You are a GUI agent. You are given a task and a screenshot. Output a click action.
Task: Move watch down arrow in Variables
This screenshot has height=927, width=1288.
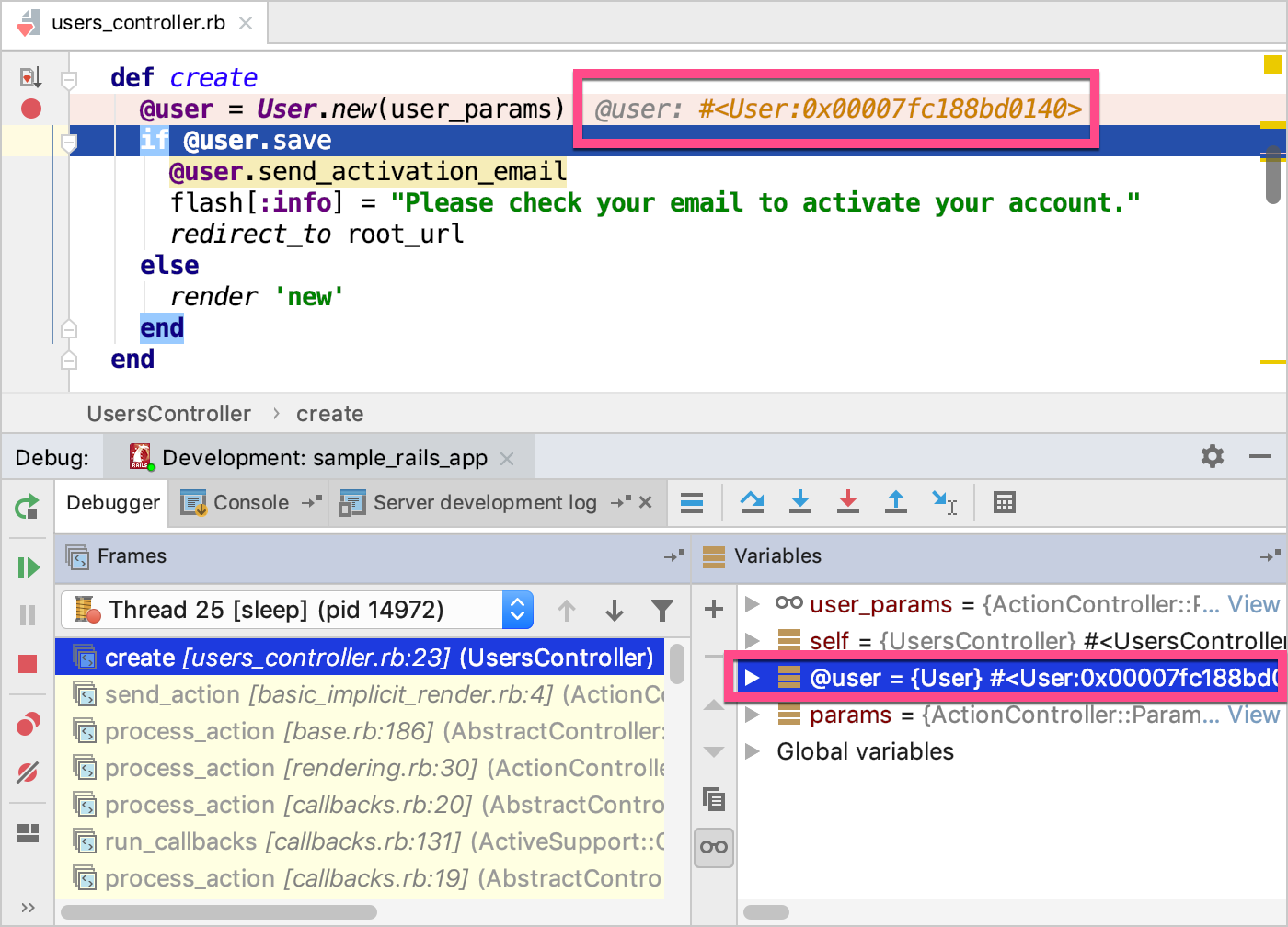tap(714, 751)
